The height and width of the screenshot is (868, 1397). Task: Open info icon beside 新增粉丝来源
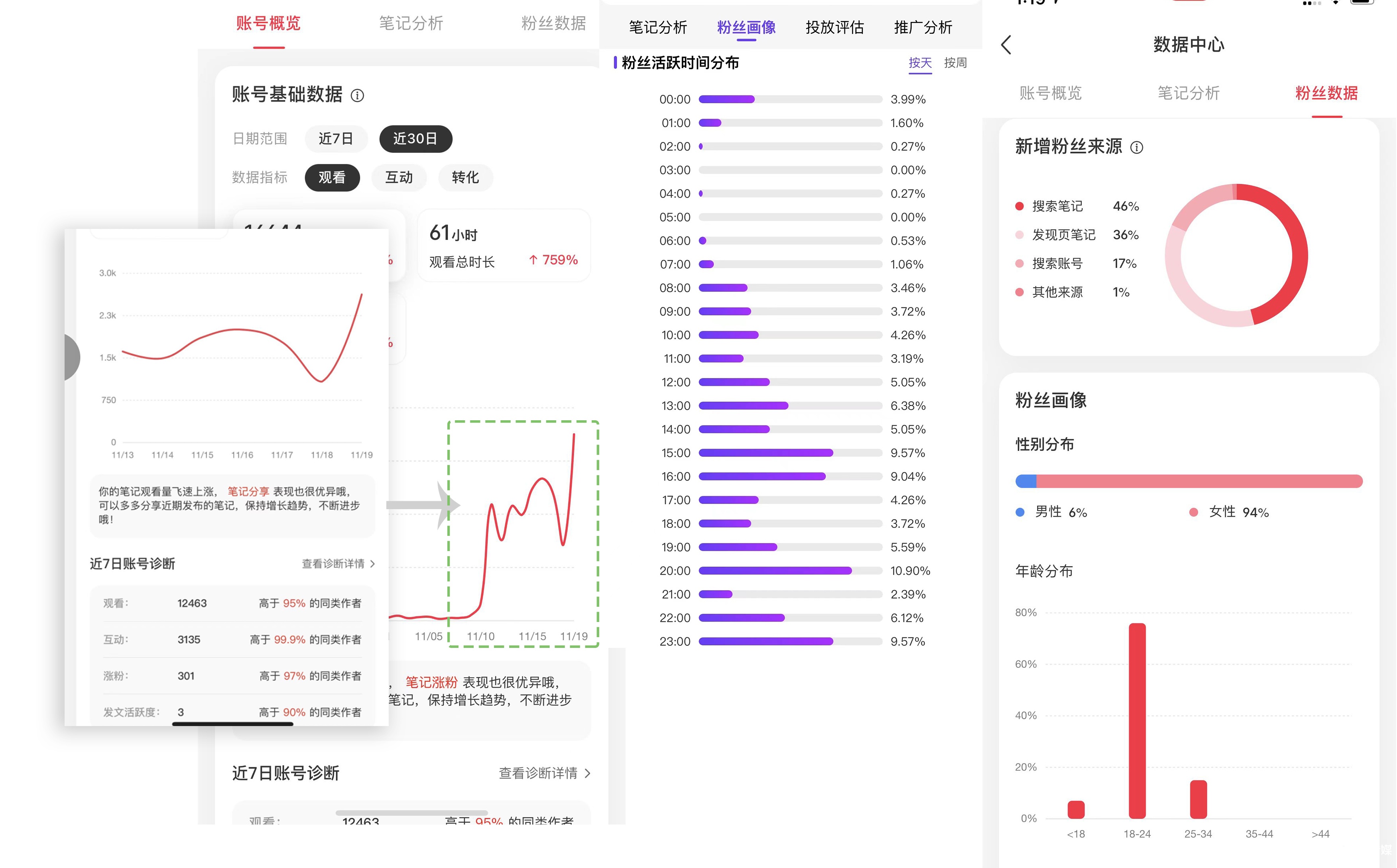tap(1136, 148)
